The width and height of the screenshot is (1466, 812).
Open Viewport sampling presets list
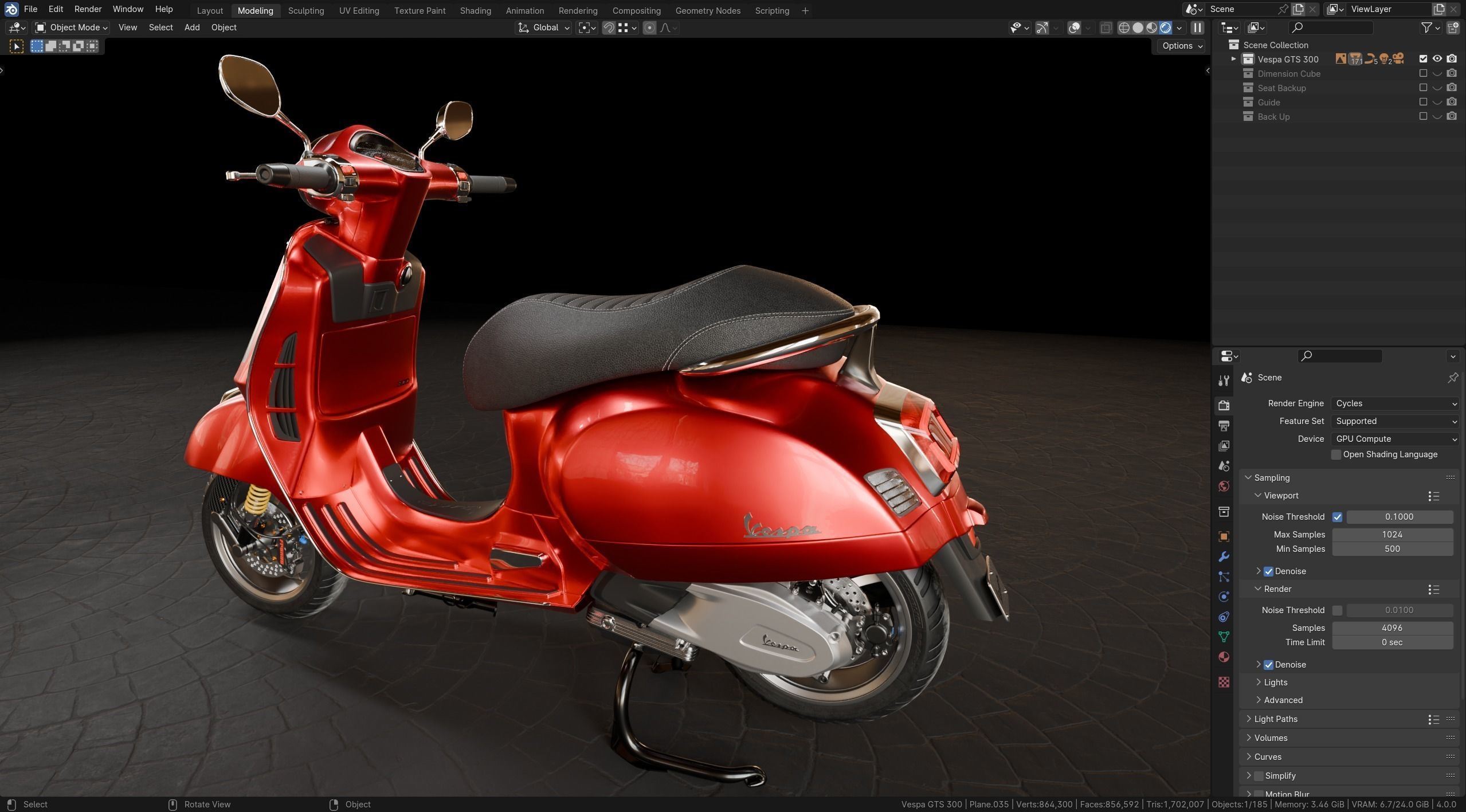coord(1433,496)
